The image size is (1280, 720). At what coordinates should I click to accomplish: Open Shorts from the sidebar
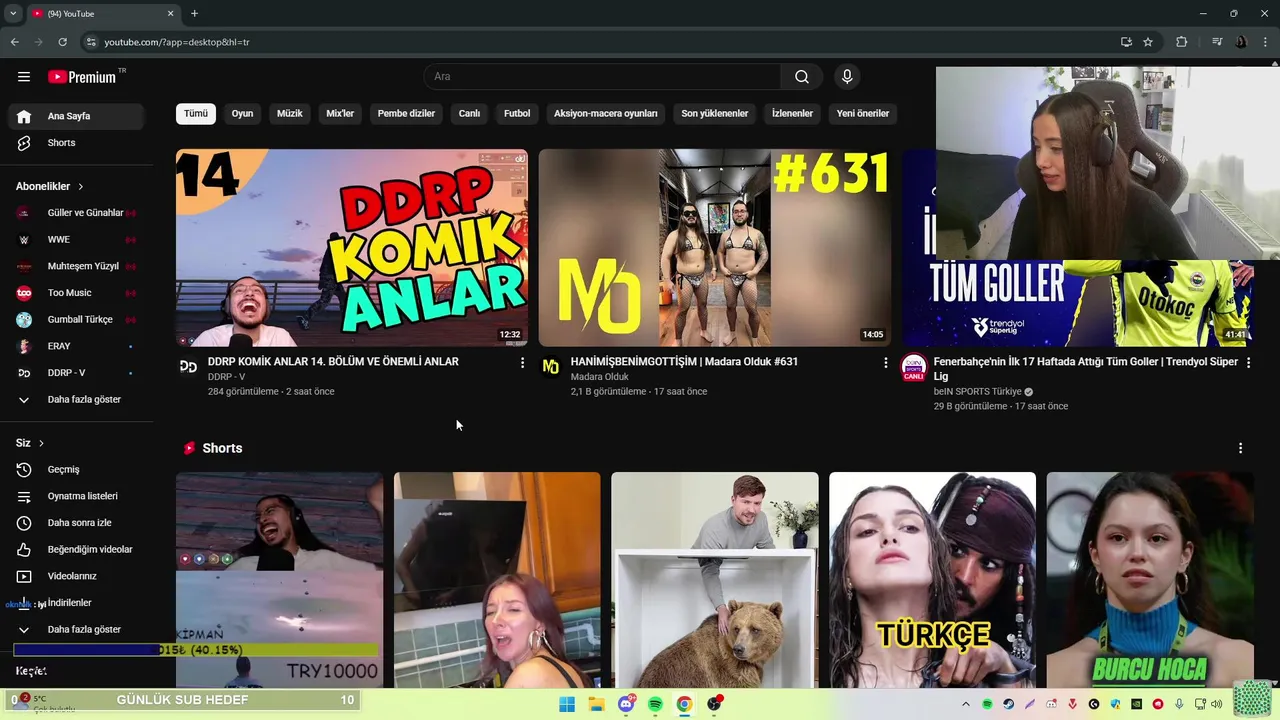(76, 143)
